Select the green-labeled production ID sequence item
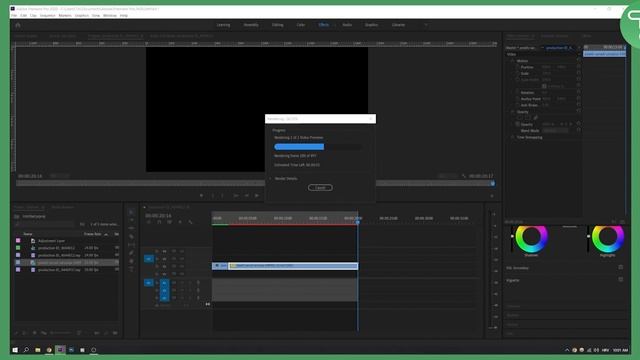The image size is (640, 360). (x=56, y=248)
